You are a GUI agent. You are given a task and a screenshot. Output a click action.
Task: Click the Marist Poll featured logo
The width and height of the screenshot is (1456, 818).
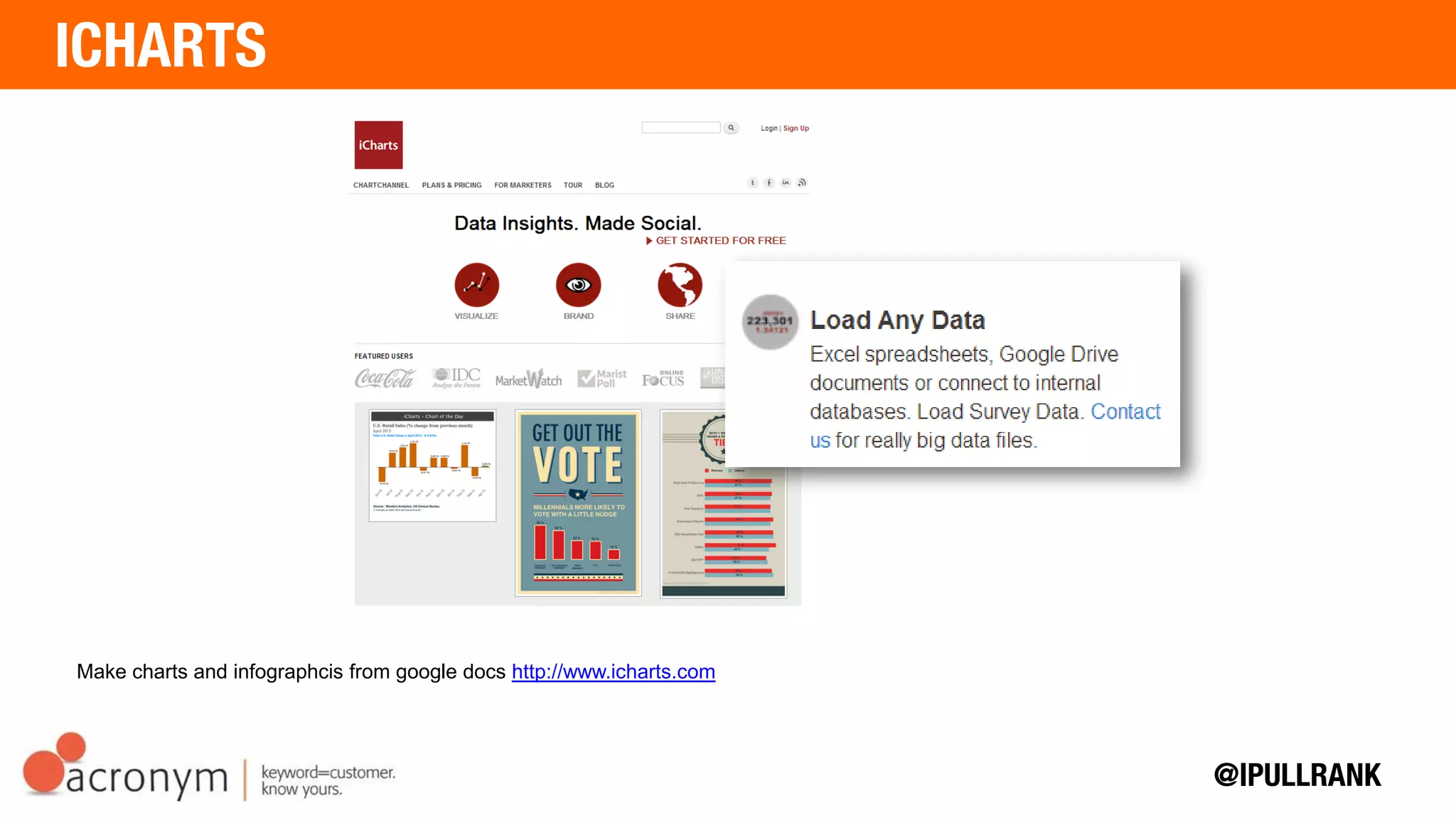(602, 378)
